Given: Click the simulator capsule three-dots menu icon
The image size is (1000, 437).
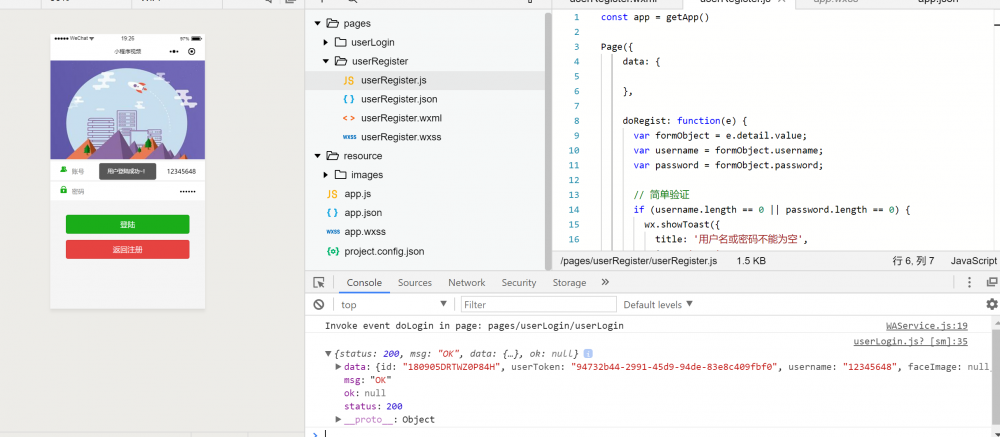Looking at the screenshot, I should (174, 51).
